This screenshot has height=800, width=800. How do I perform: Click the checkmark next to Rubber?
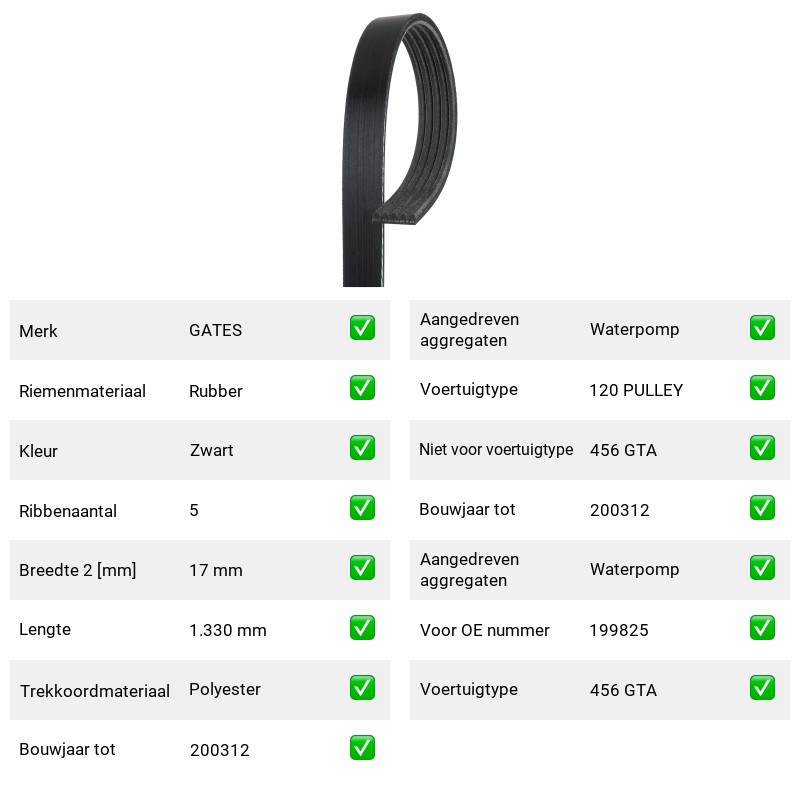click(x=362, y=388)
